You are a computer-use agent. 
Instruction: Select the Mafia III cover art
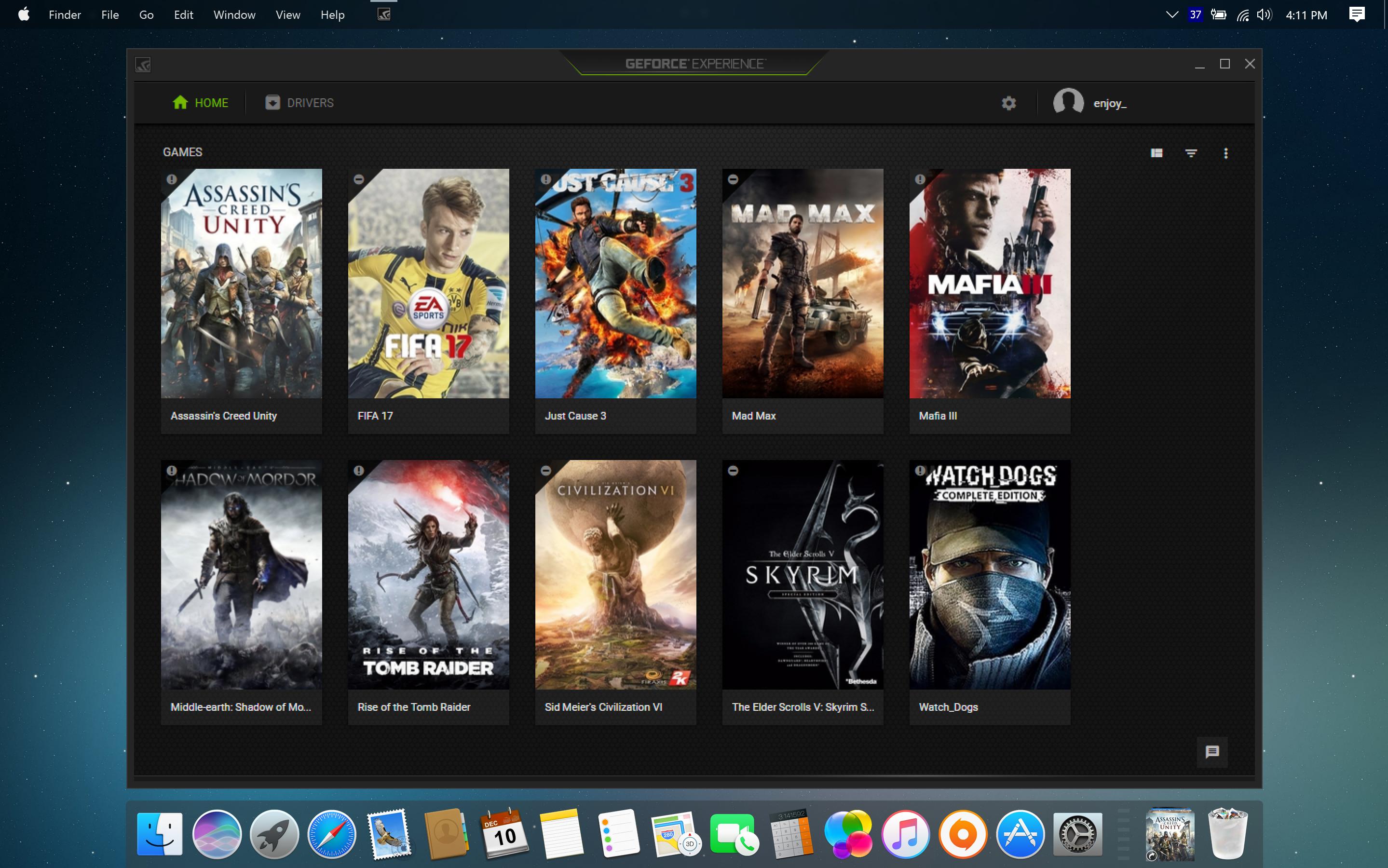coord(990,284)
